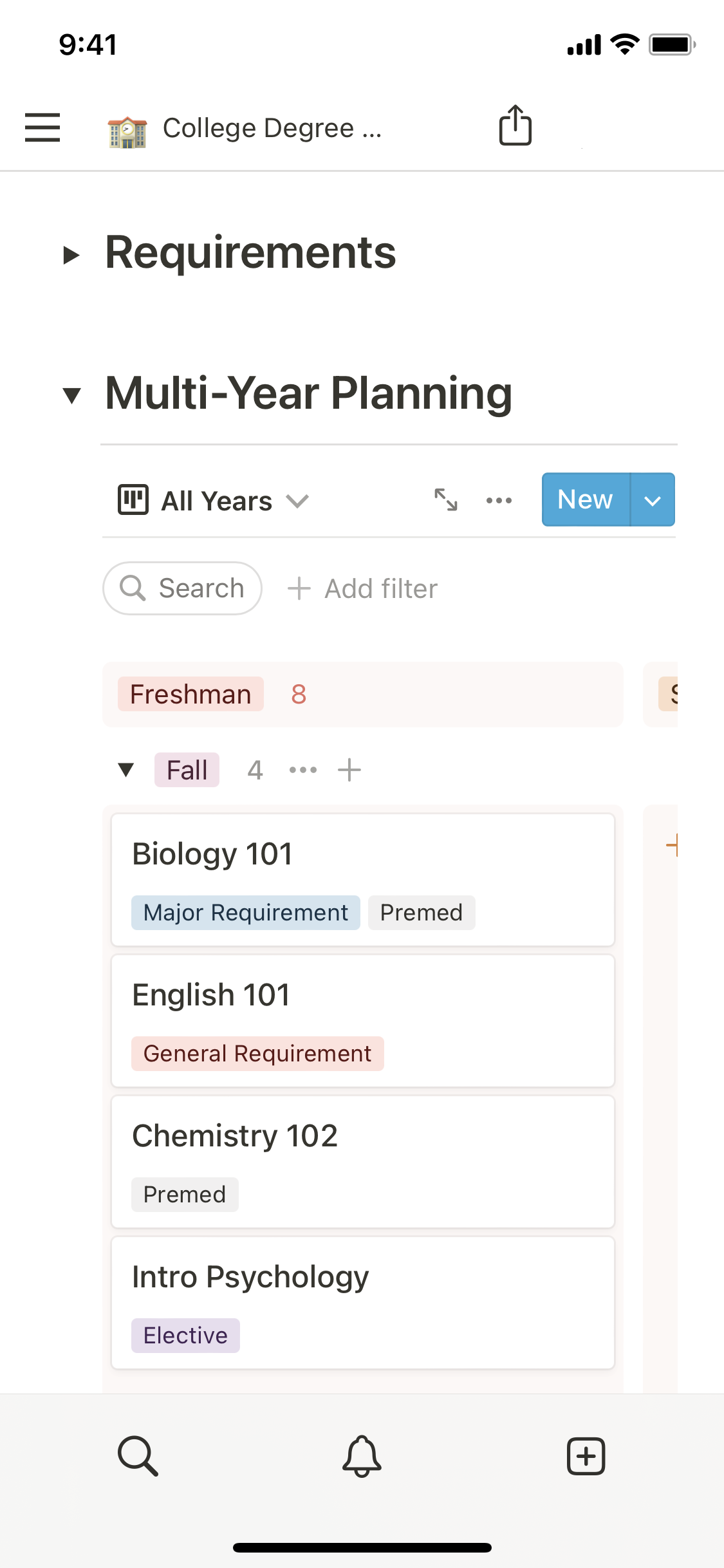Viewport: 724px width, 1568px height.
Task: Select the Freshman column tag
Action: 190,695
